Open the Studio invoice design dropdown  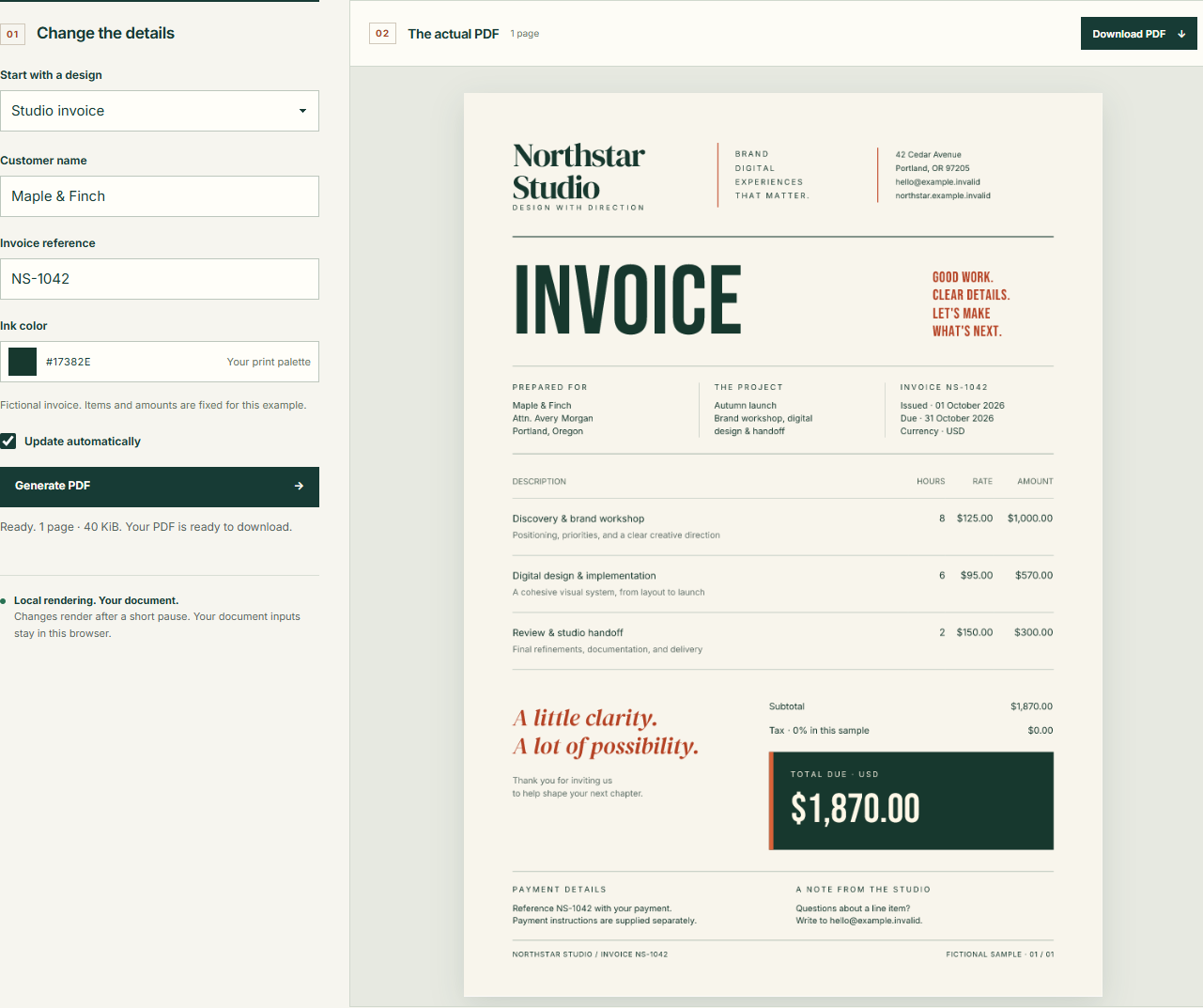click(x=160, y=111)
